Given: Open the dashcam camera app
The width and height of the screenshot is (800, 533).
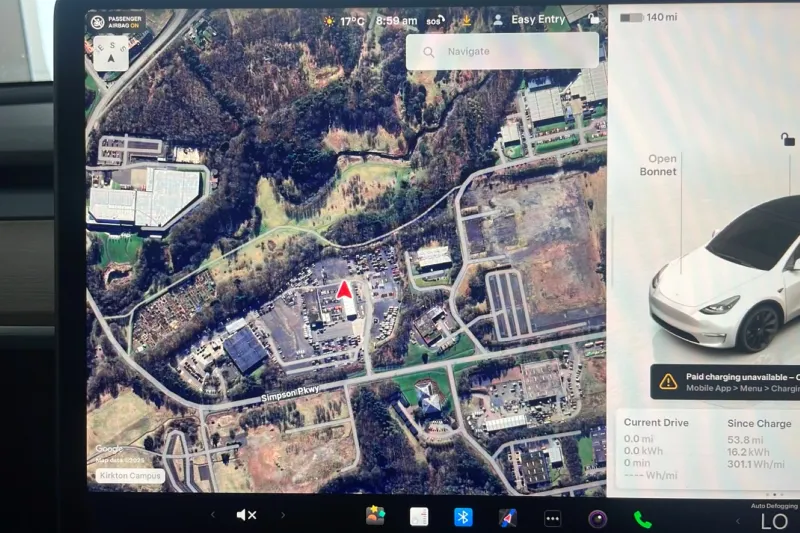Looking at the screenshot, I should click(597, 519).
